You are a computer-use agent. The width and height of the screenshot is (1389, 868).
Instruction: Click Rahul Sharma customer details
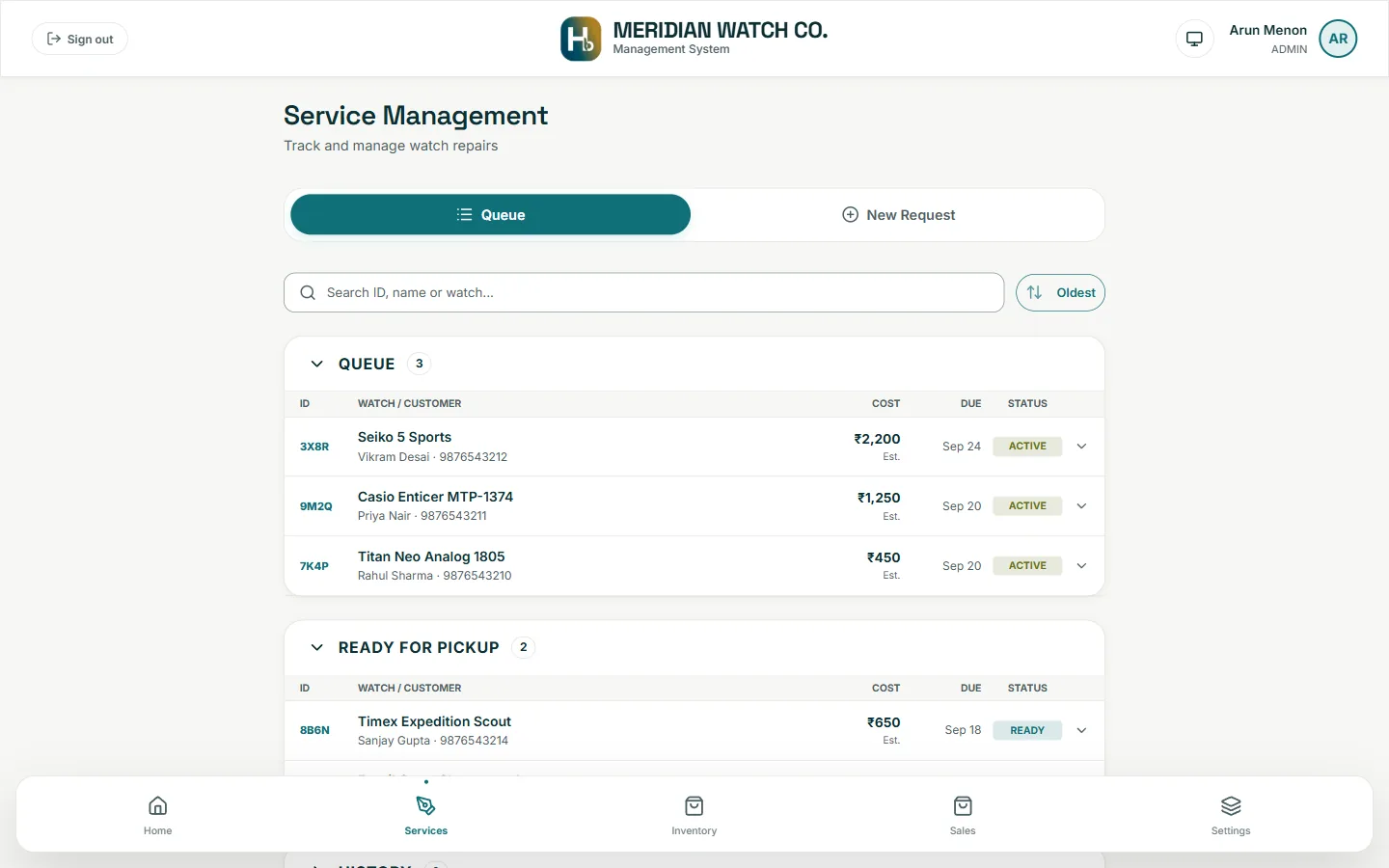pyautogui.click(x=434, y=576)
